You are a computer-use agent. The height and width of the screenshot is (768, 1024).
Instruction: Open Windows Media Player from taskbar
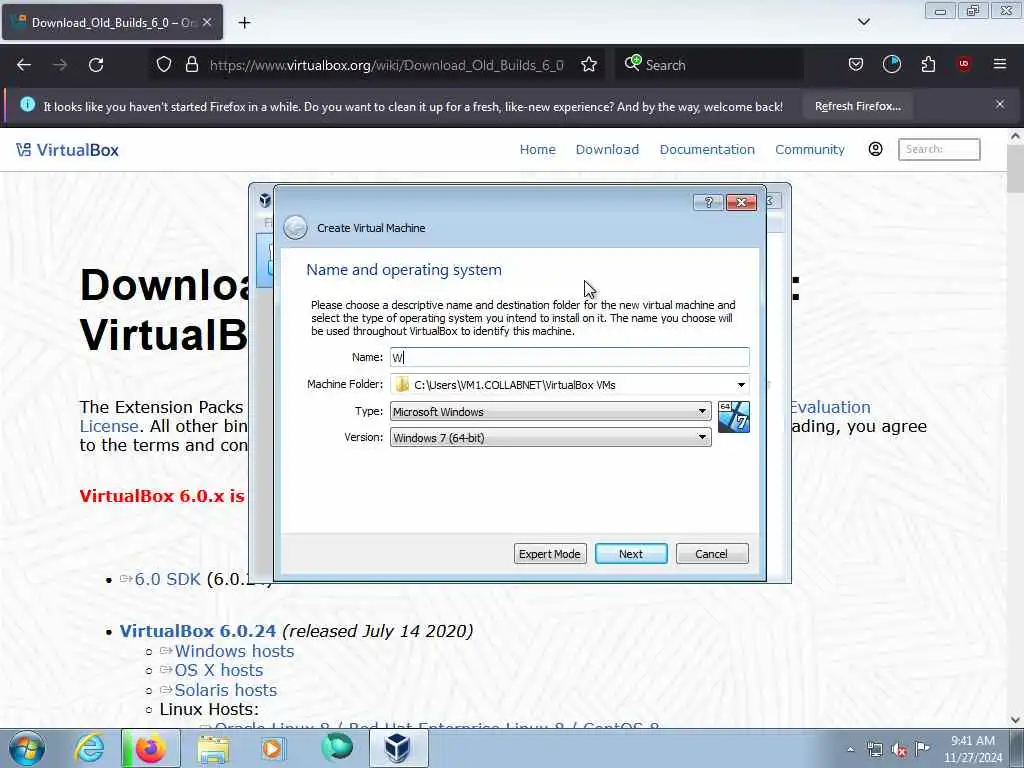pos(273,749)
